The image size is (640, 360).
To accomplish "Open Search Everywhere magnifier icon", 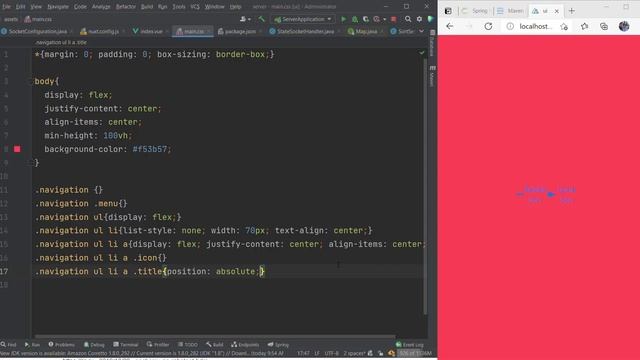I will click(x=408, y=19).
